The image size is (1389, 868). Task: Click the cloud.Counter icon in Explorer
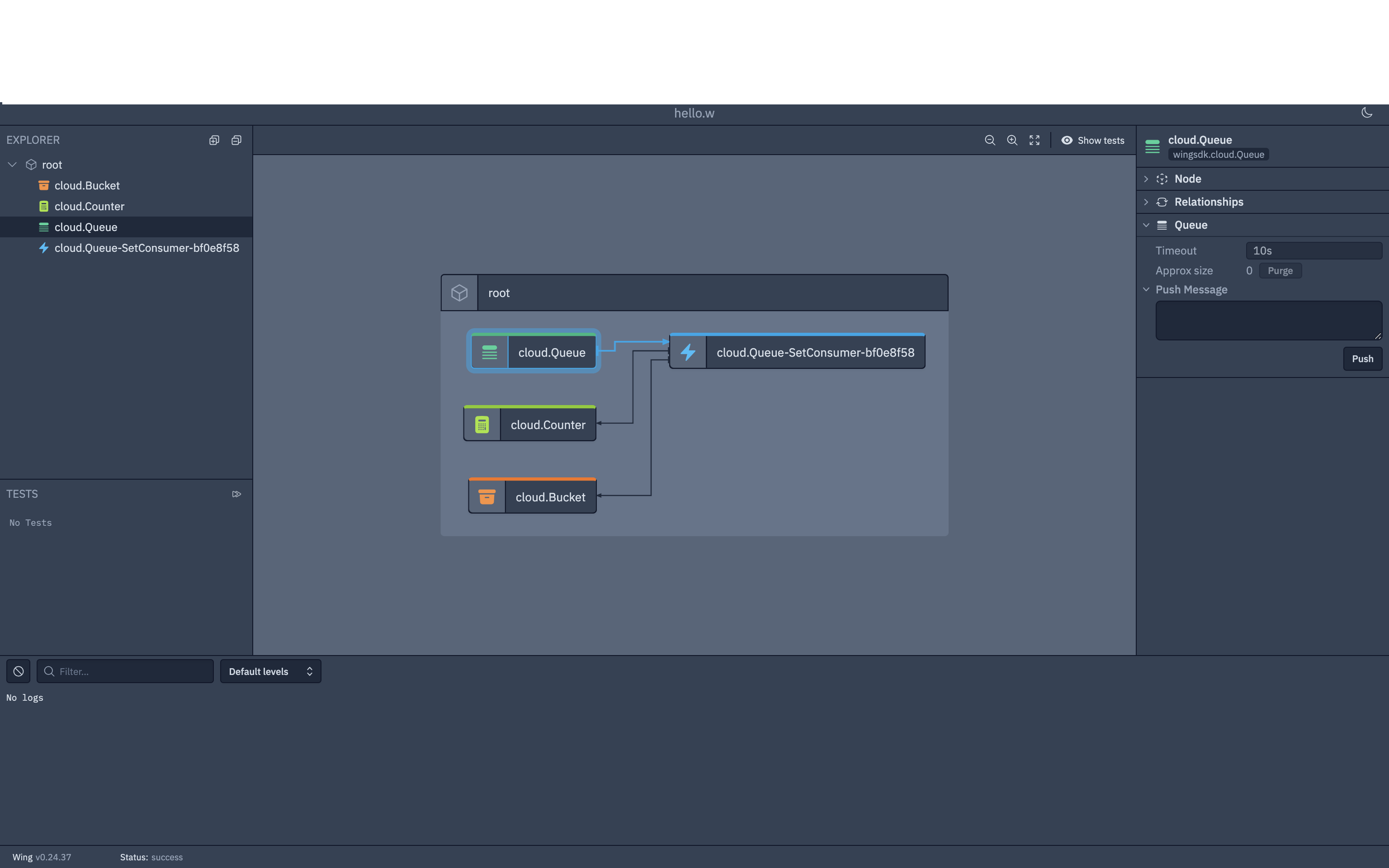click(44, 206)
